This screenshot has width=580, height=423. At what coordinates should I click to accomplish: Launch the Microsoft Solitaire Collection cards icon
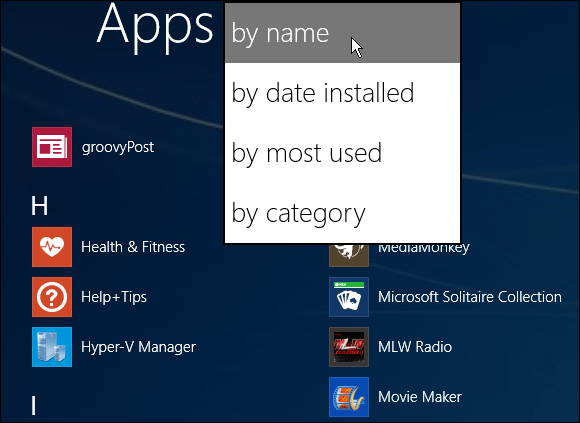(349, 297)
